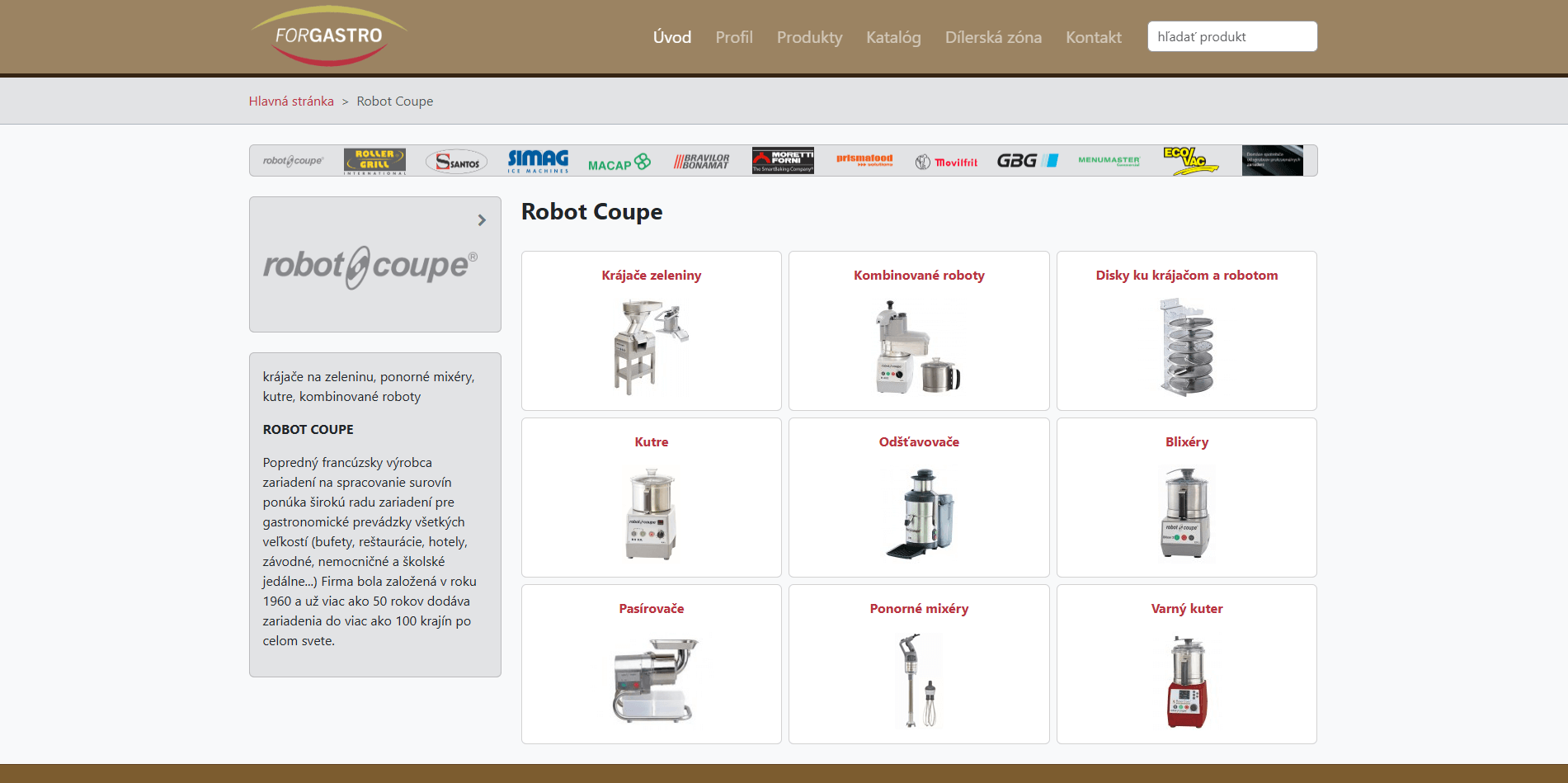Open the Ponorné mixéry category link

pyautogui.click(x=919, y=609)
